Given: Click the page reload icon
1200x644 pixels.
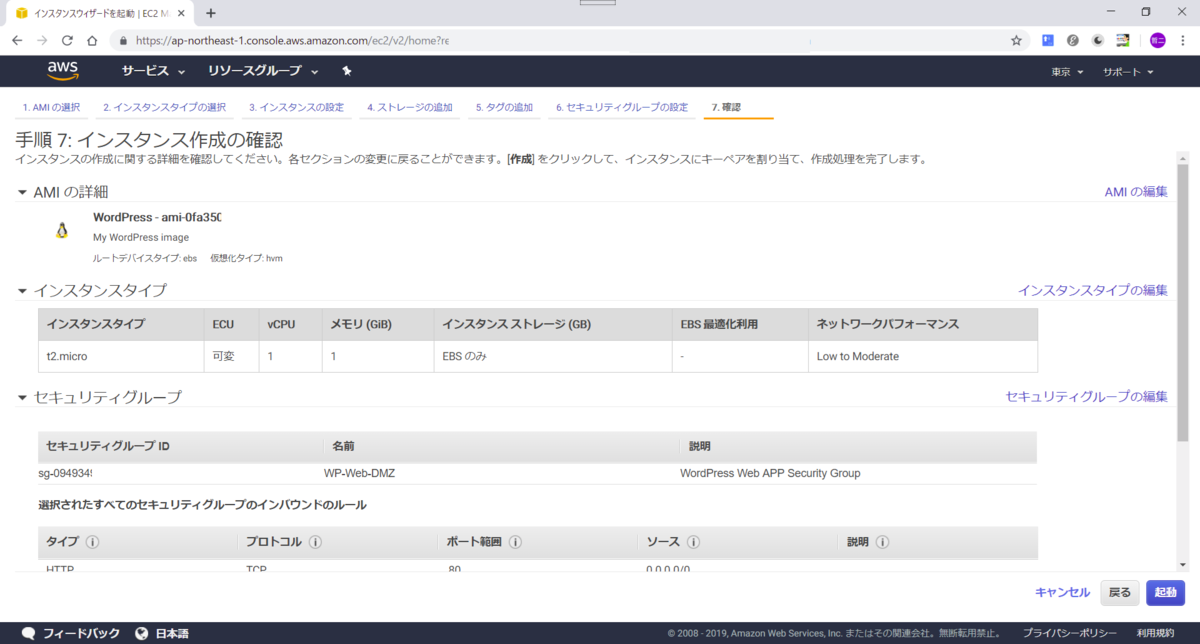Looking at the screenshot, I should [66, 40].
